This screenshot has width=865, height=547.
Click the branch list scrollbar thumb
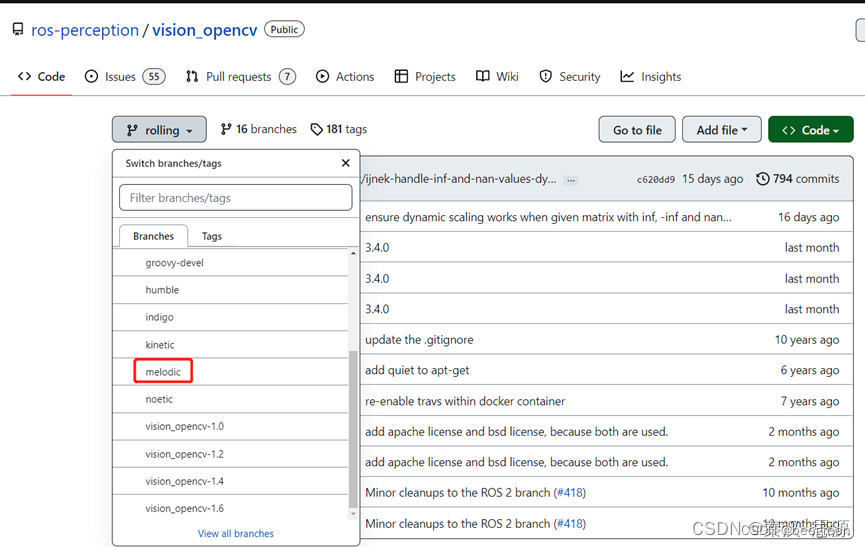point(353,429)
